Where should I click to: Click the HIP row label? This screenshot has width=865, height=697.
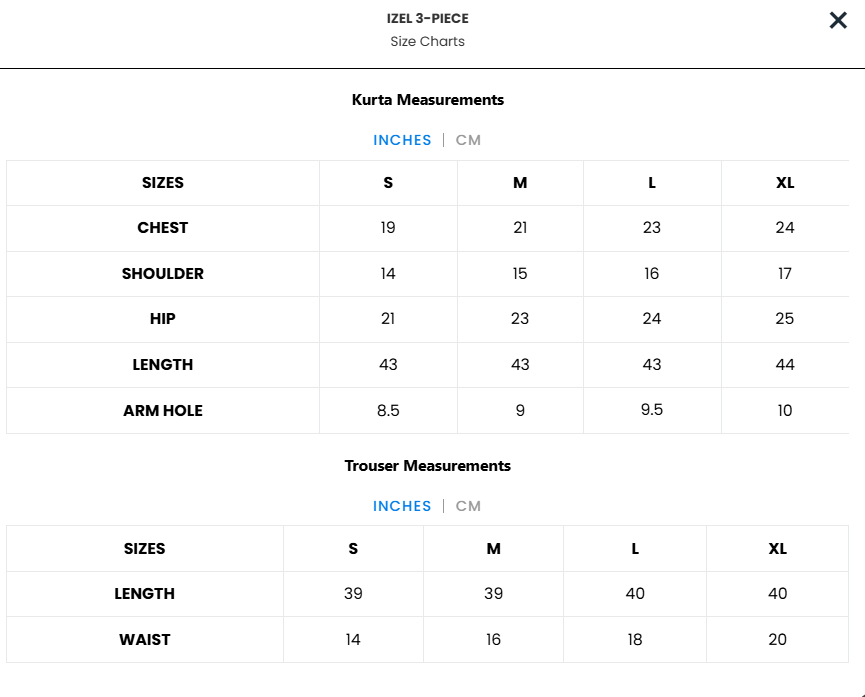(163, 318)
